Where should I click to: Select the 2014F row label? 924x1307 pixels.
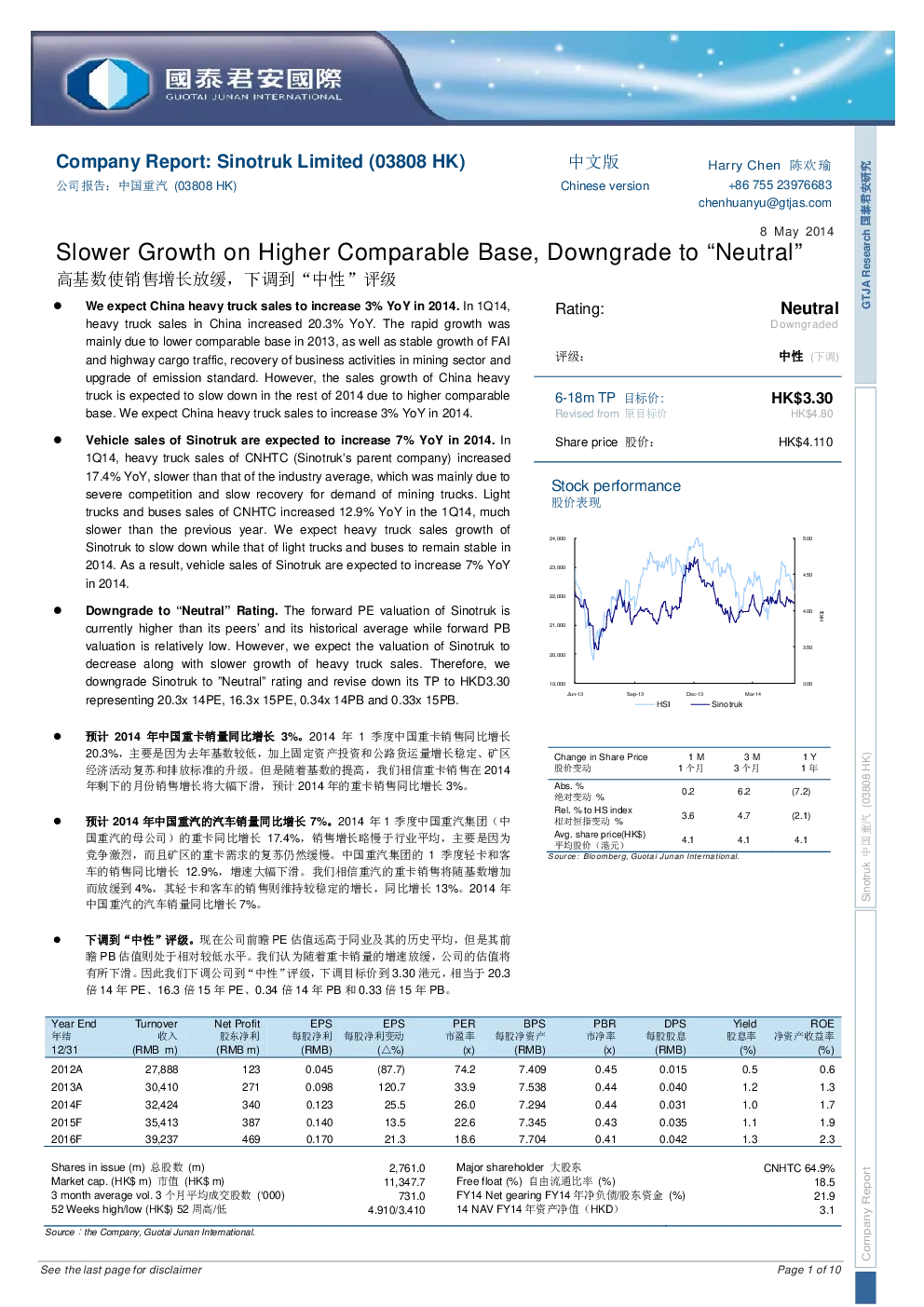[x=66, y=1105]
